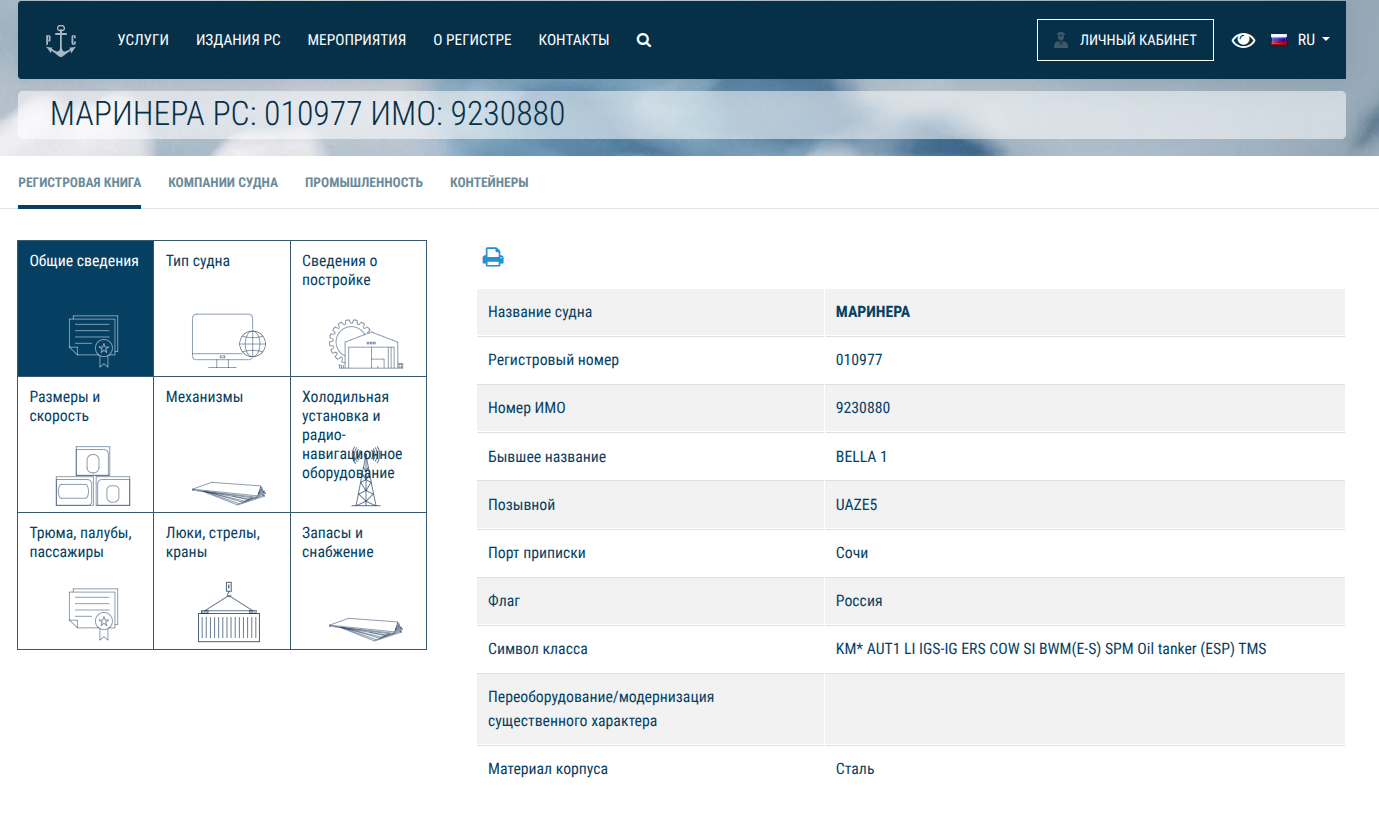Click the printer icon above the table
Screen dimensions: 1379x827
pos(493,258)
